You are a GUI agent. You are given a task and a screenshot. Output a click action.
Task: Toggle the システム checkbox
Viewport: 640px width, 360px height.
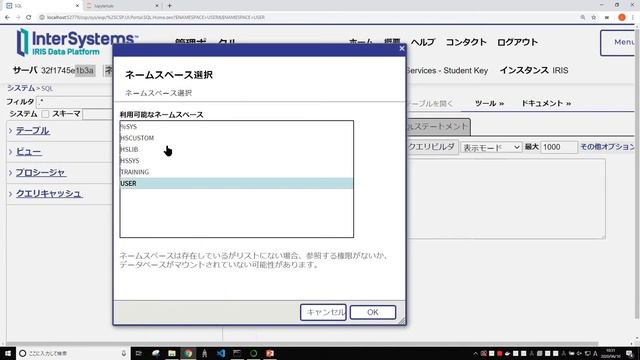click(45, 114)
